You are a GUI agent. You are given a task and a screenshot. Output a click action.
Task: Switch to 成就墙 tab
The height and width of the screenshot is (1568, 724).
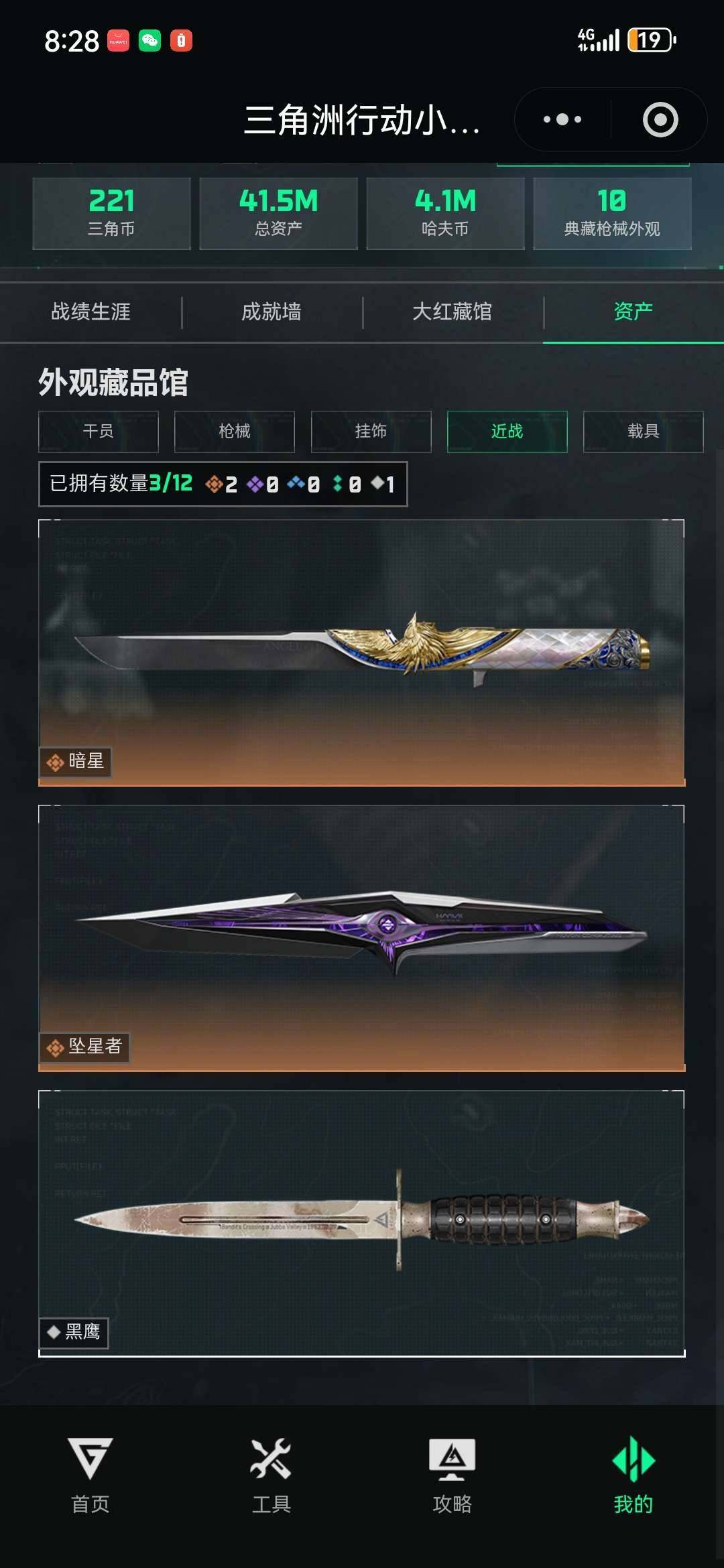(x=271, y=312)
